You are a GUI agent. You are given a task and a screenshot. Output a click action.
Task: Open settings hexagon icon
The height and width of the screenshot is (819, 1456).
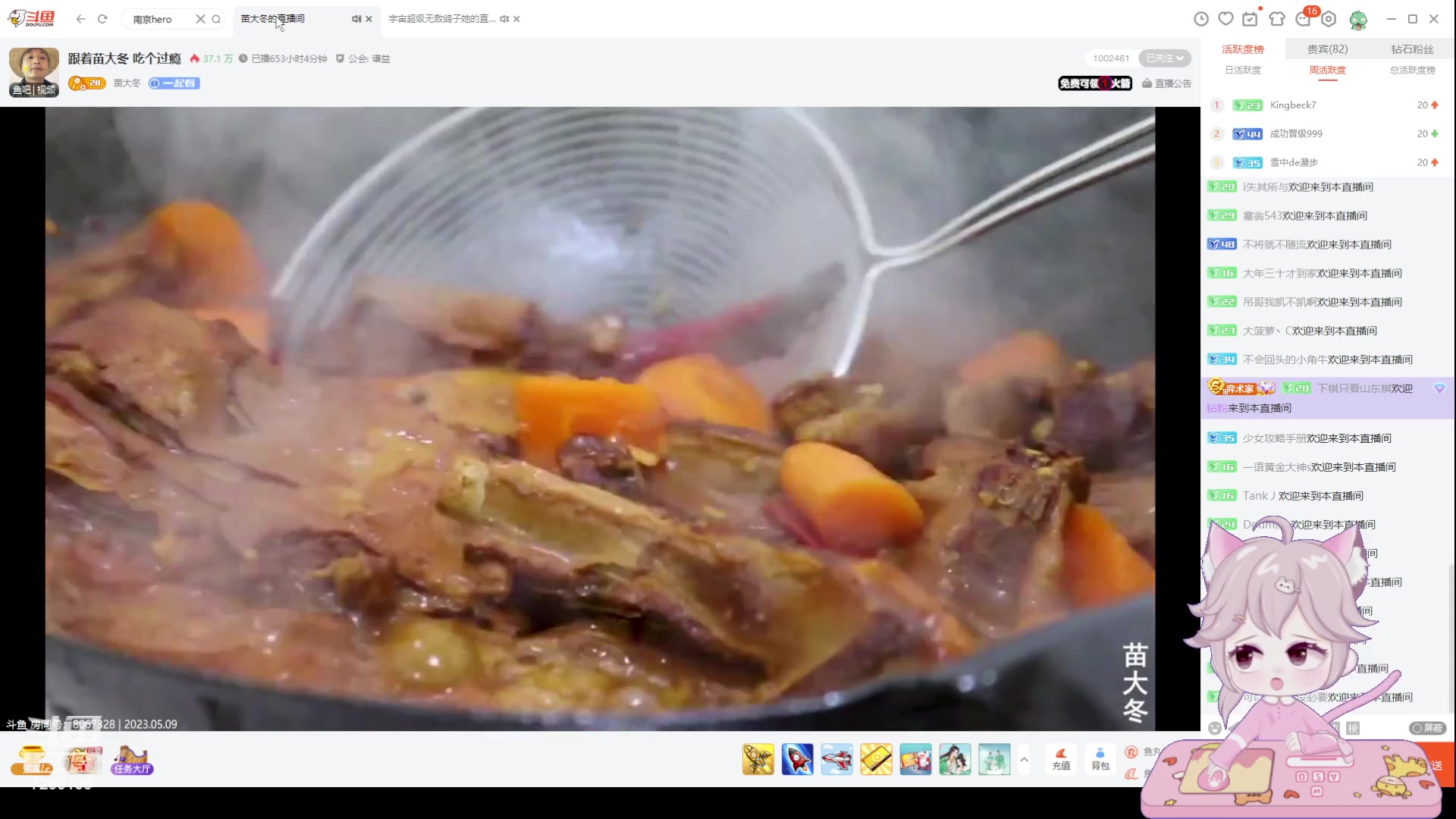[1329, 19]
